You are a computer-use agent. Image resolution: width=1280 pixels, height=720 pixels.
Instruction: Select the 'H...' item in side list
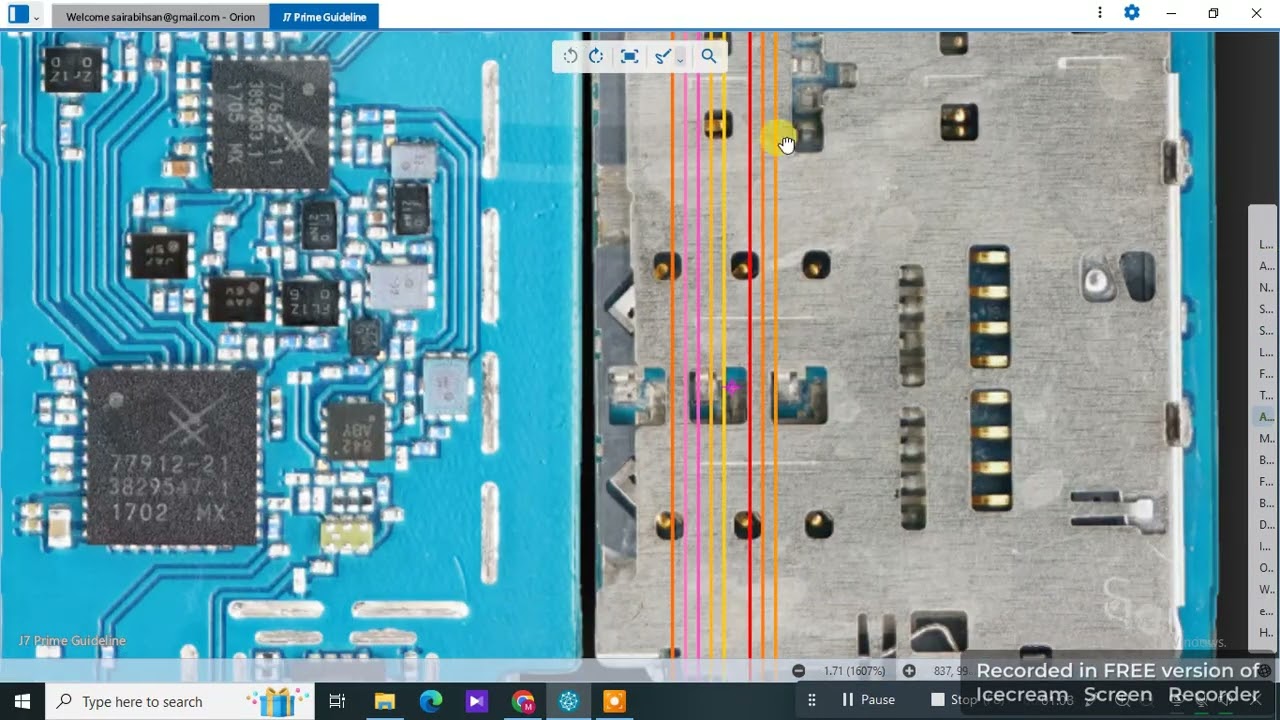[x=1266, y=632]
